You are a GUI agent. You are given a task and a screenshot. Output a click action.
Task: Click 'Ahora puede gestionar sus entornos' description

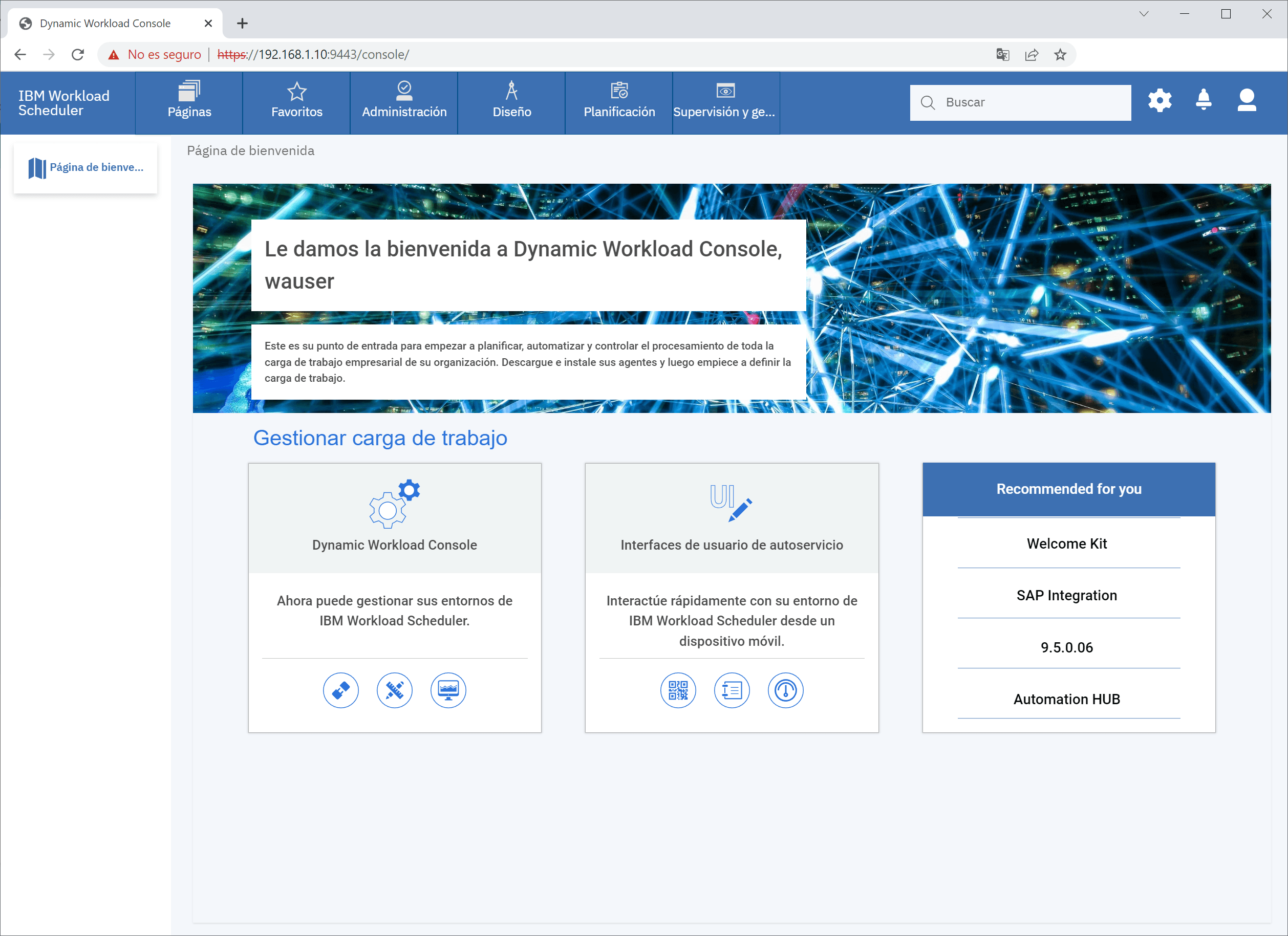(x=395, y=611)
